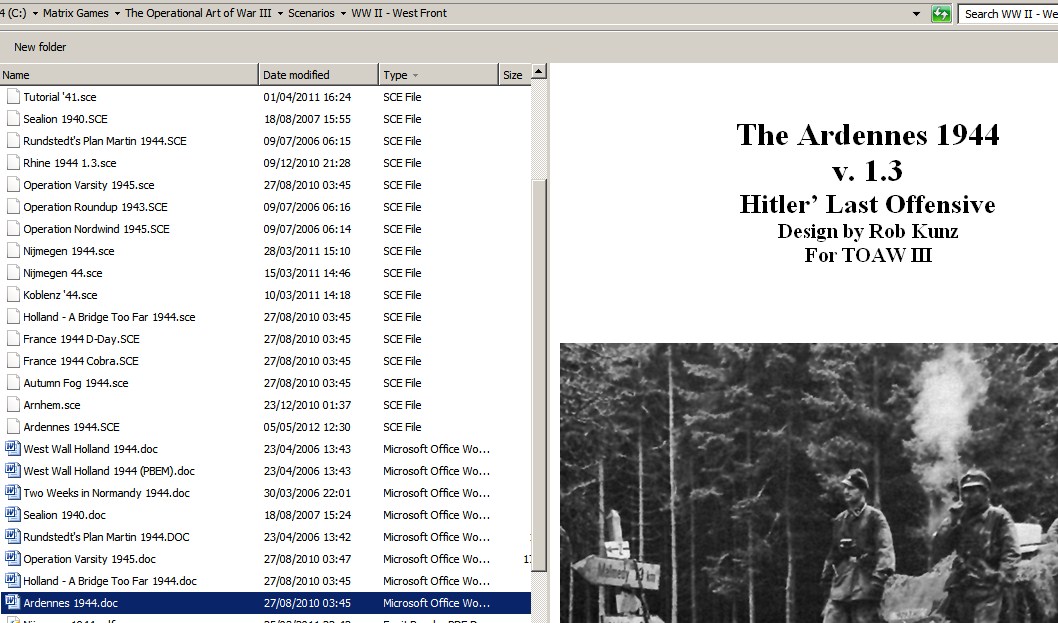Select the file name Ardennes 1944.SCE

coord(71,427)
